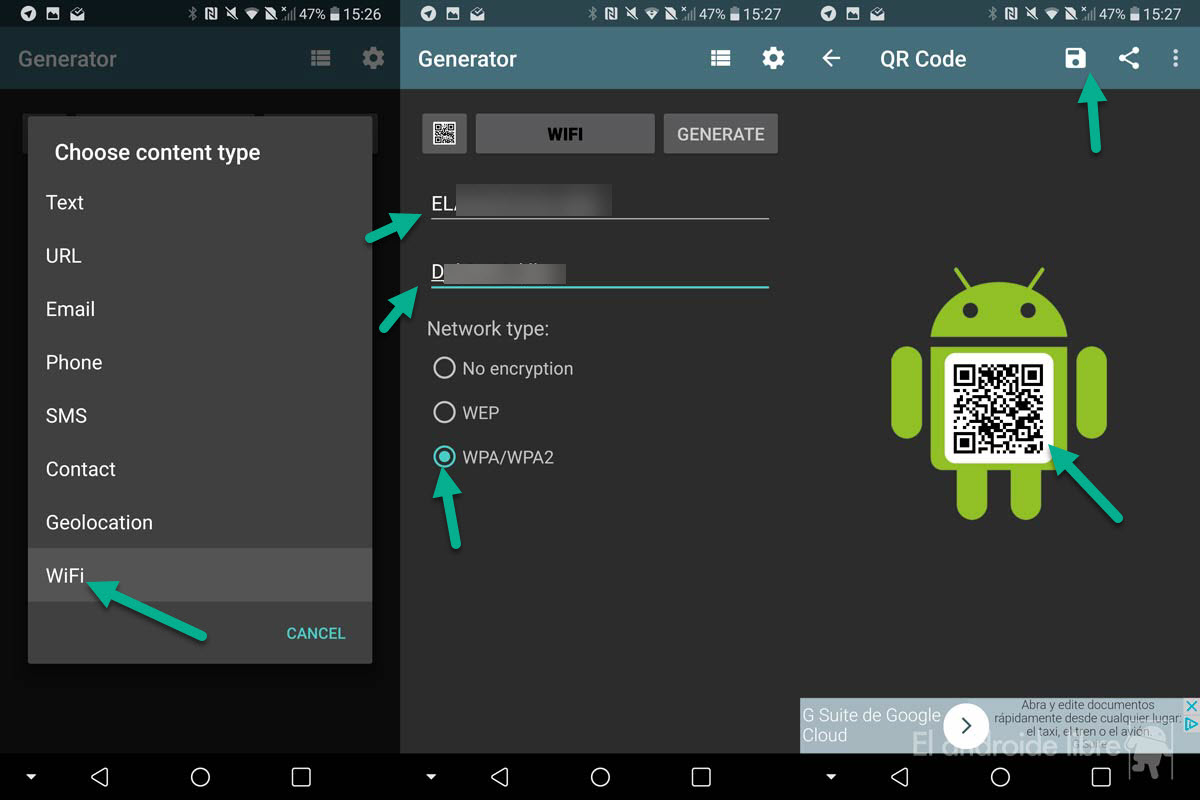
Task: Close the G Suite advertisement
Action: 1190,706
